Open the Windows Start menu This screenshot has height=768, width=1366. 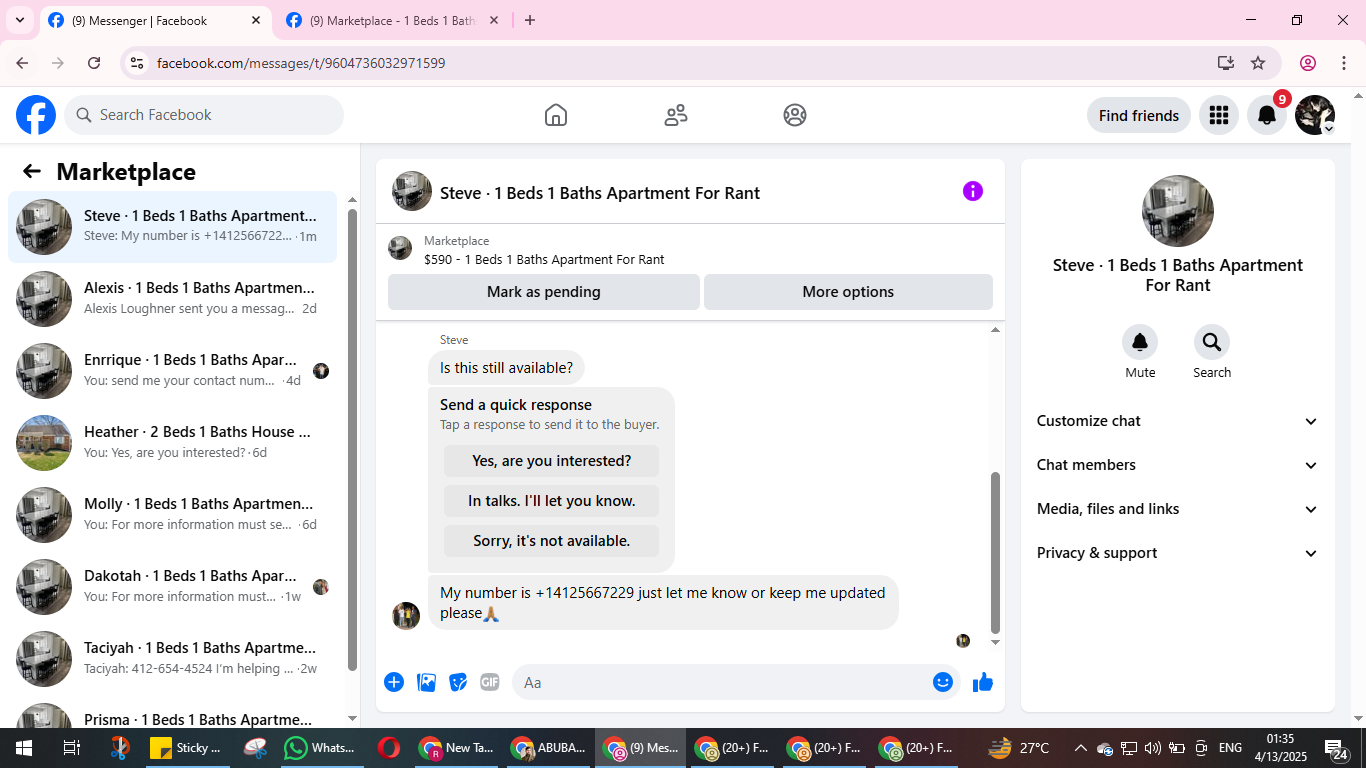[23, 748]
